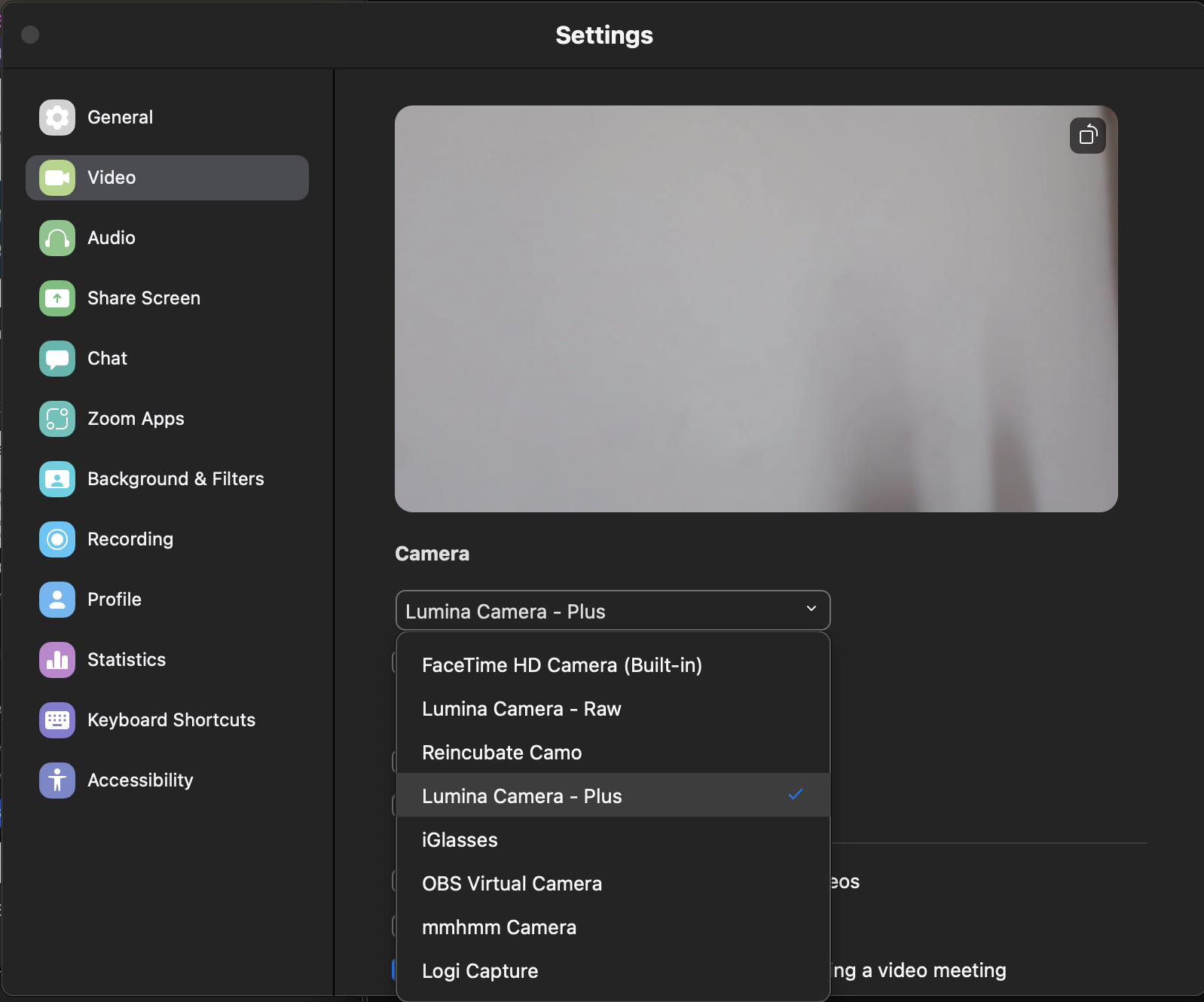Close the Settings window with the gray button
1204x1002 pixels.
[30, 35]
